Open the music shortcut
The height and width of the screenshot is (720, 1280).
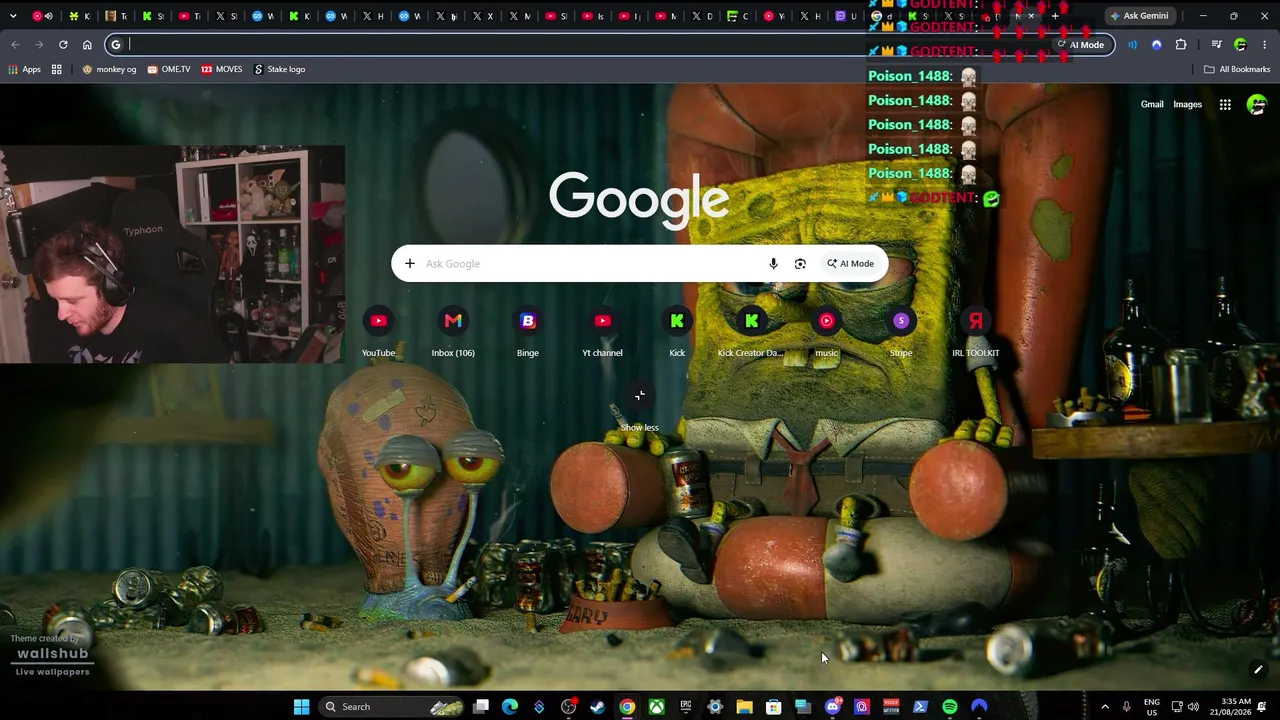pos(826,332)
